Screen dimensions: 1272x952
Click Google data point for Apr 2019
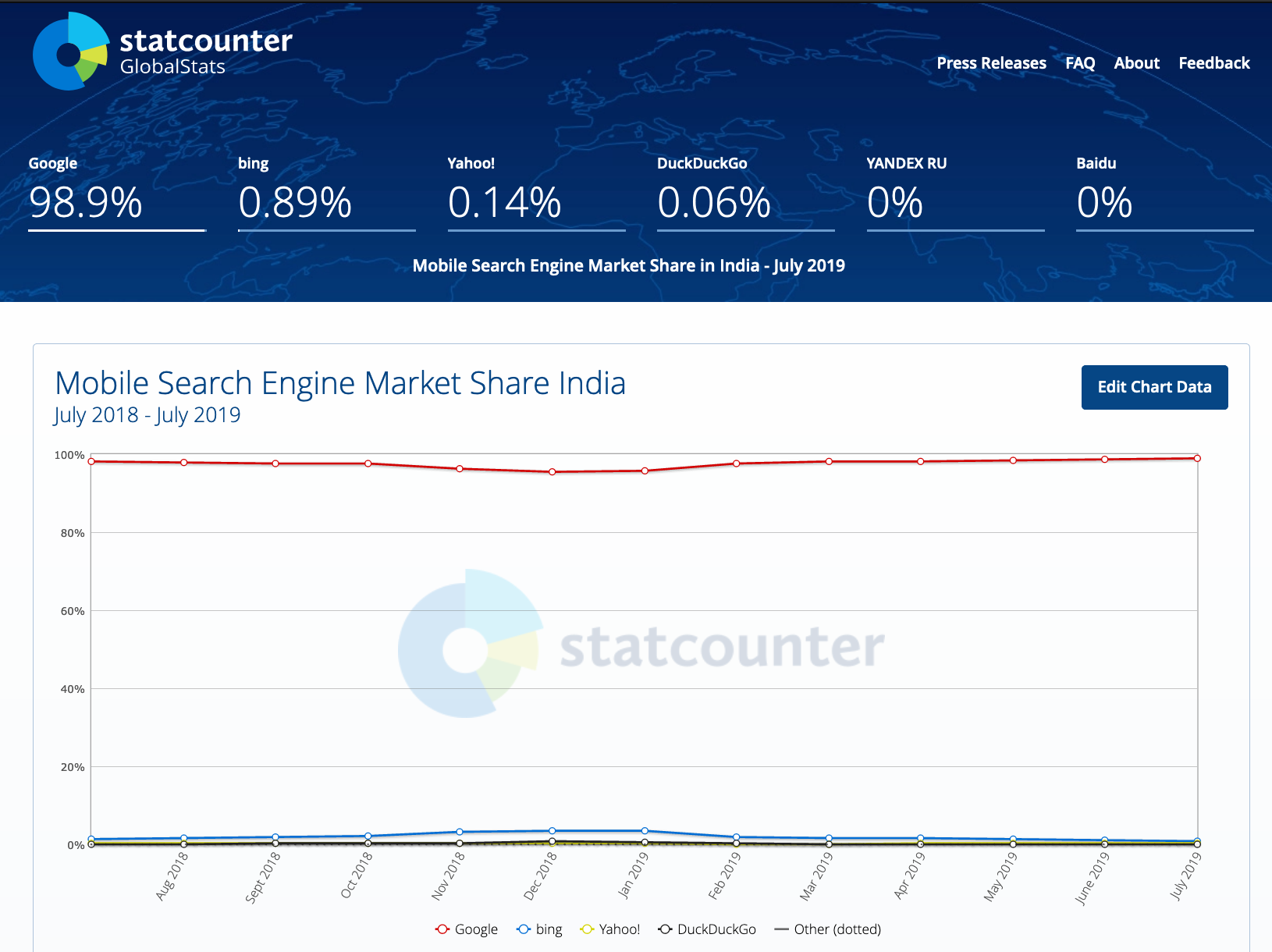point(921,461)
